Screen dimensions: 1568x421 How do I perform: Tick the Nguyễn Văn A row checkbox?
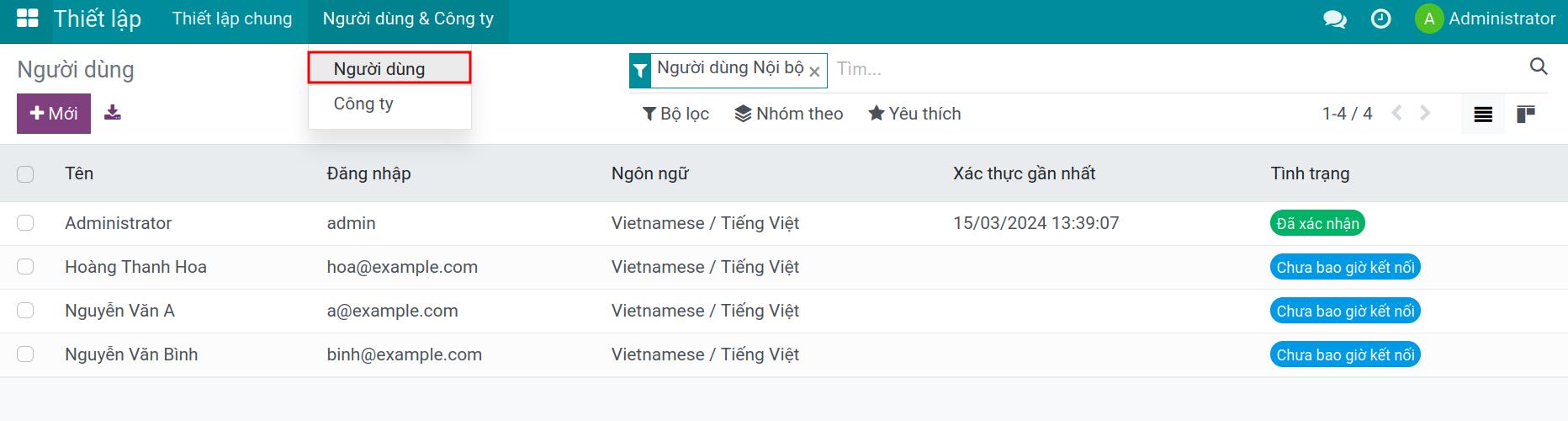pos(25,311)
